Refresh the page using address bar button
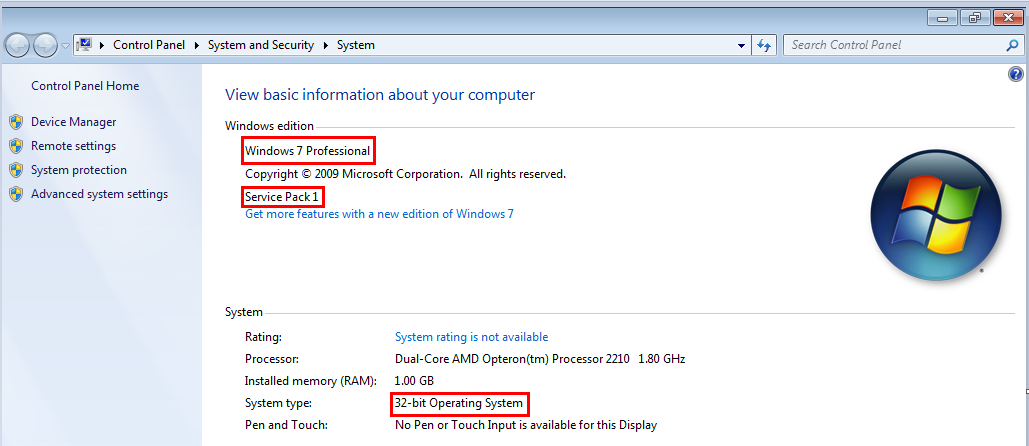This screenshot has width=1029, height=446. point(765,45)
